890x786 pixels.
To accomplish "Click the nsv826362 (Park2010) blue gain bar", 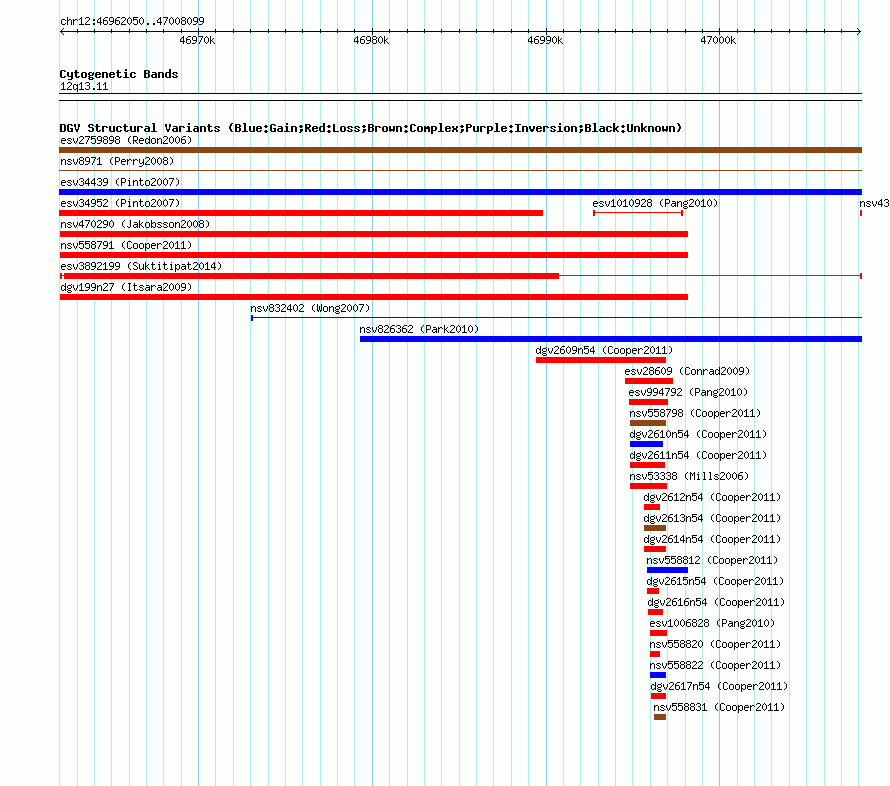I will click(x=611, y=339).
